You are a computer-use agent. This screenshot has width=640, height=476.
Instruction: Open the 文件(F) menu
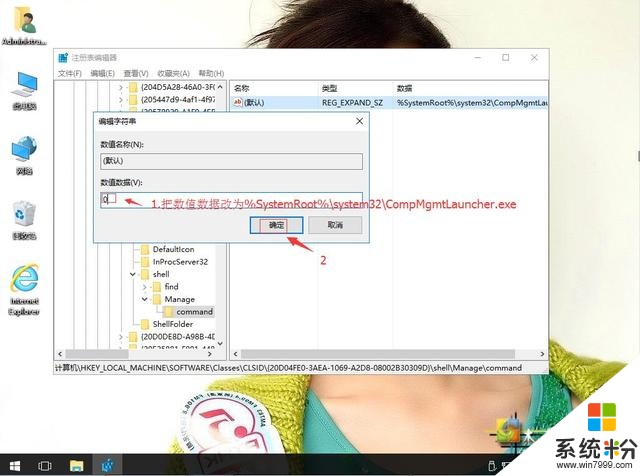pyautogui.click(x=70, y=73)
